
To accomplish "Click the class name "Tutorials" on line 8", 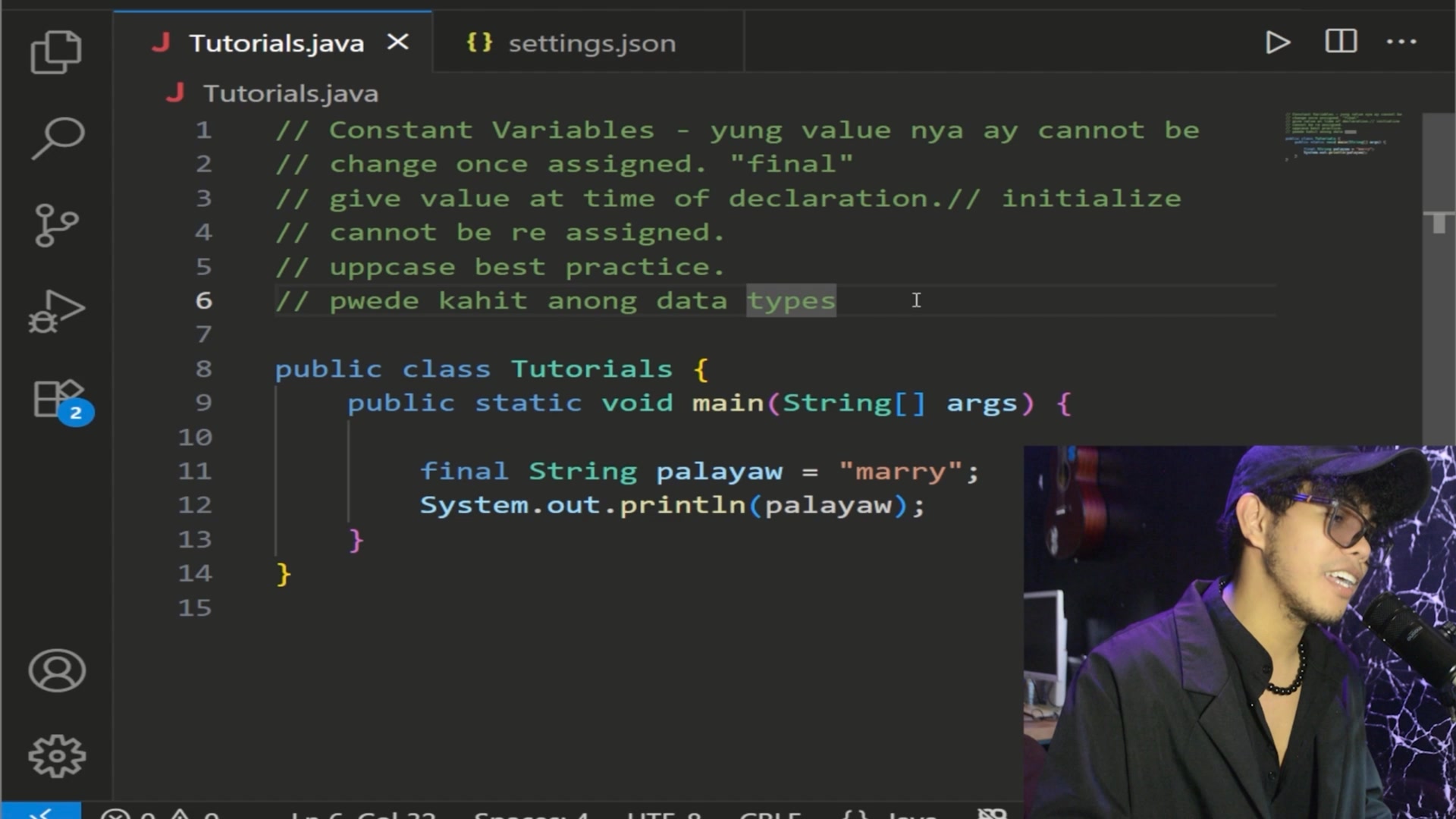I will (591, 369).
